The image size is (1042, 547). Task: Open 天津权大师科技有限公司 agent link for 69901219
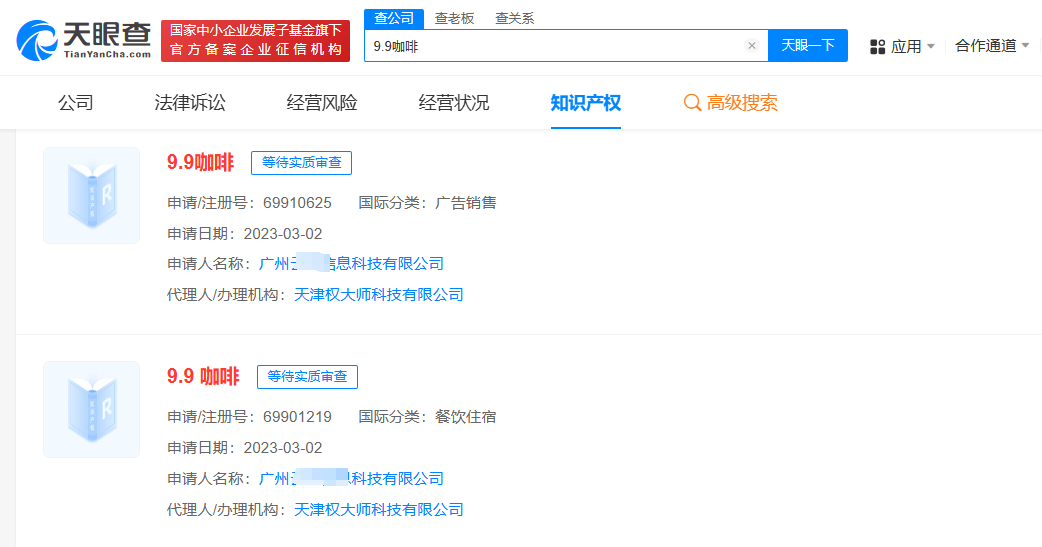coord(379,510)
